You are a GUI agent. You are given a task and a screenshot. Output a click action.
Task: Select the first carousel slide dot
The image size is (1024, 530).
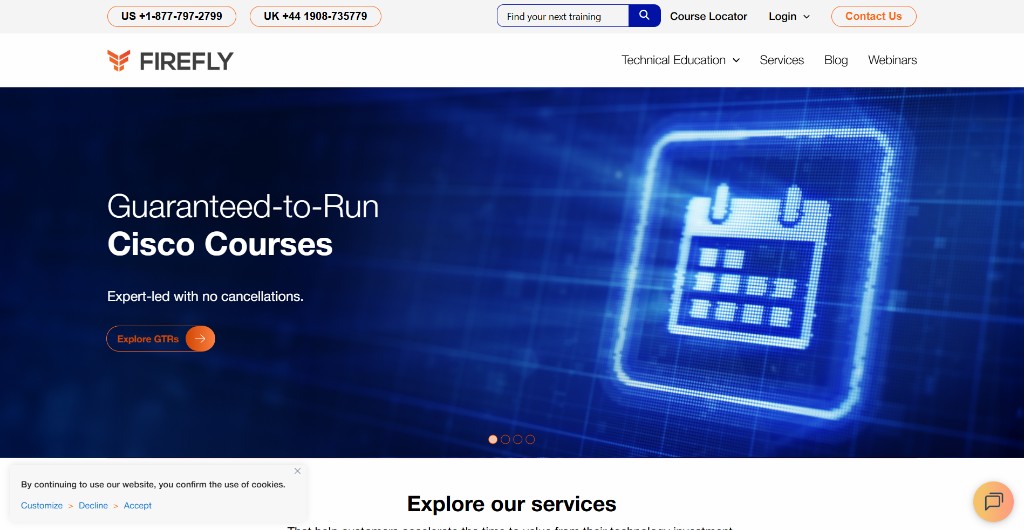[493, 439]
